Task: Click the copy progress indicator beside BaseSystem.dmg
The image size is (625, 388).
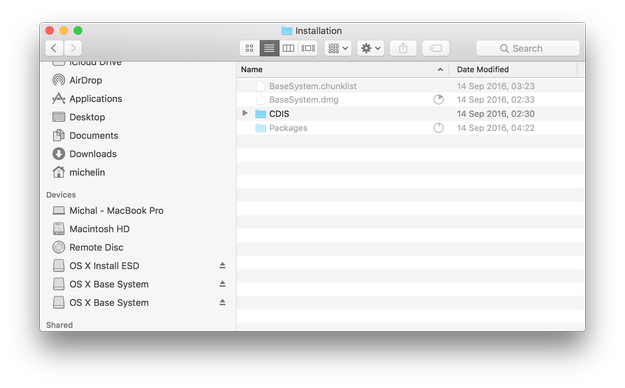Action: [x=438, y=100]
